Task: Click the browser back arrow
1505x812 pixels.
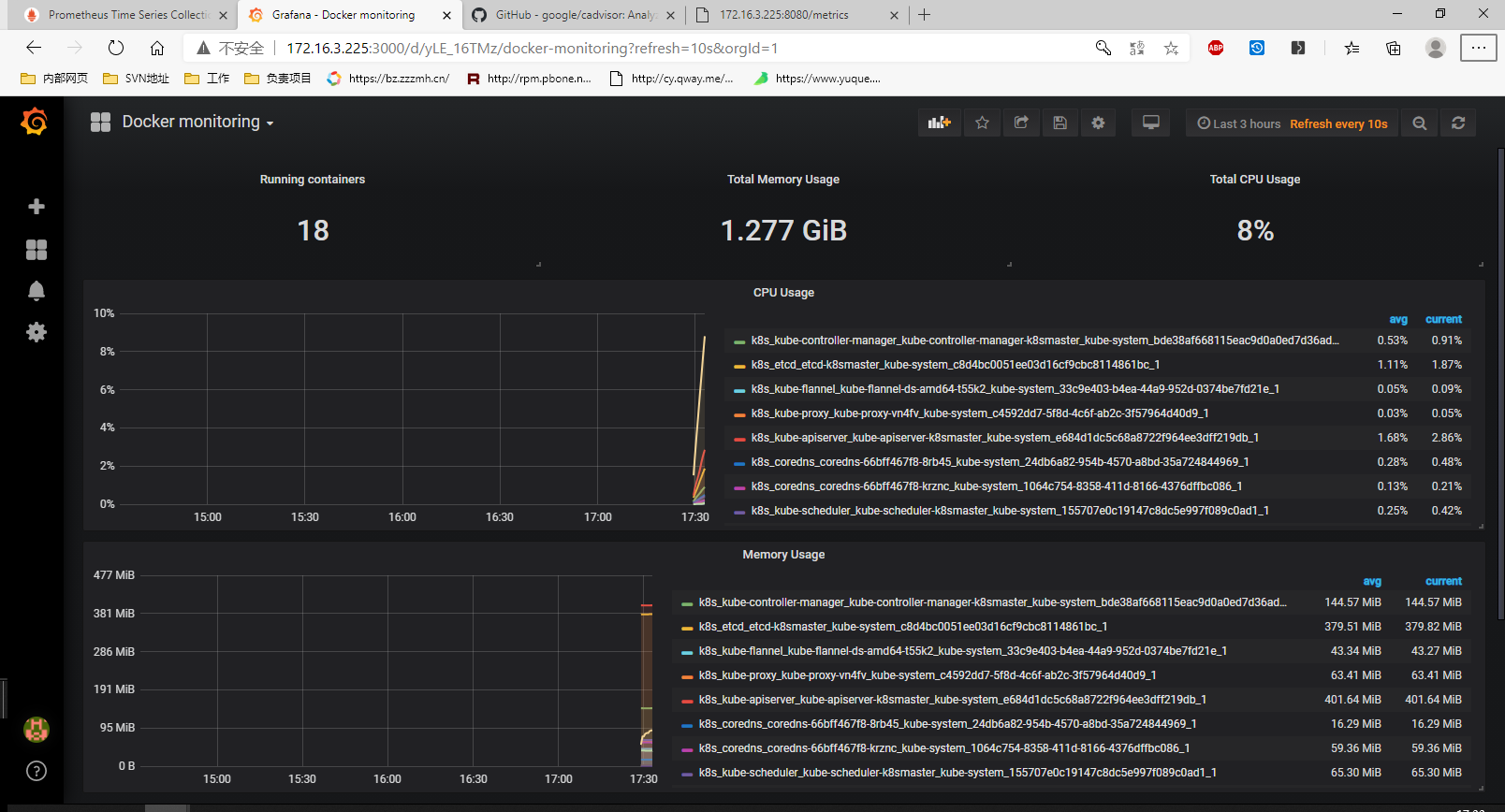Action: click(34, 48)
